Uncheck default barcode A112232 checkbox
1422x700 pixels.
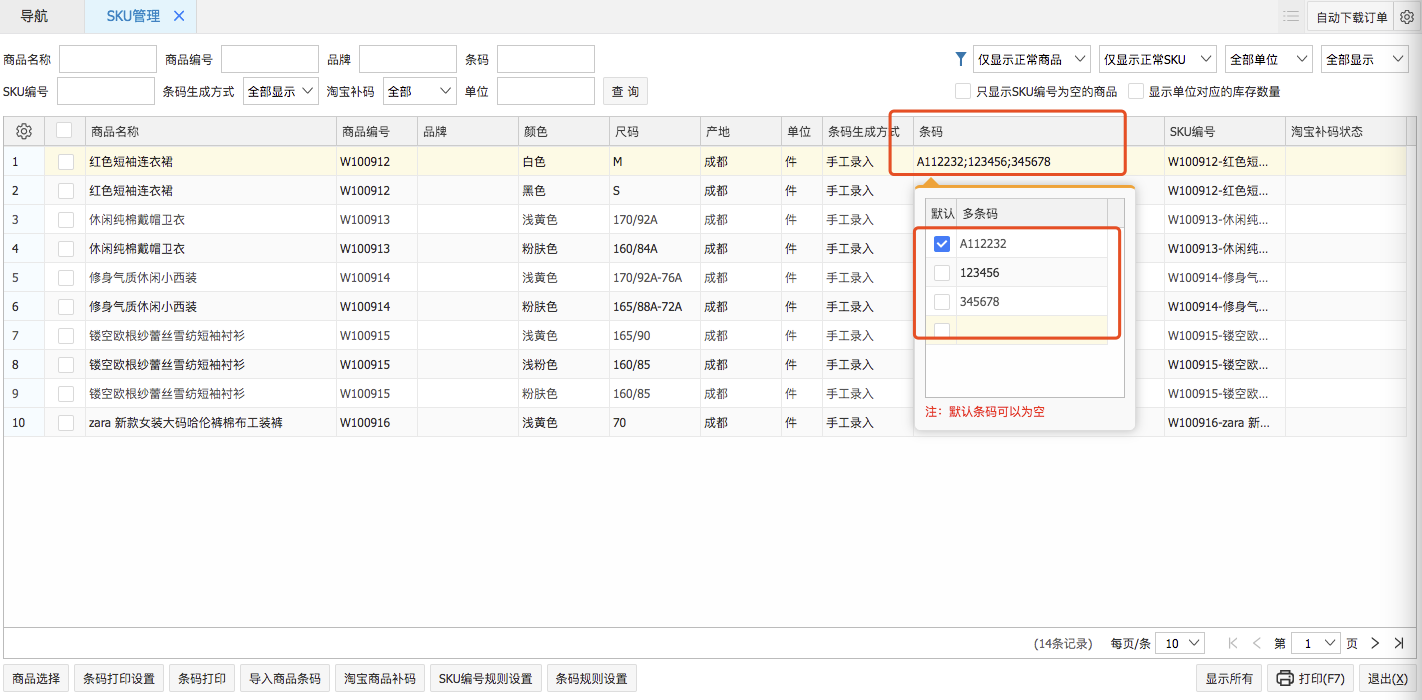click(941, 243)
